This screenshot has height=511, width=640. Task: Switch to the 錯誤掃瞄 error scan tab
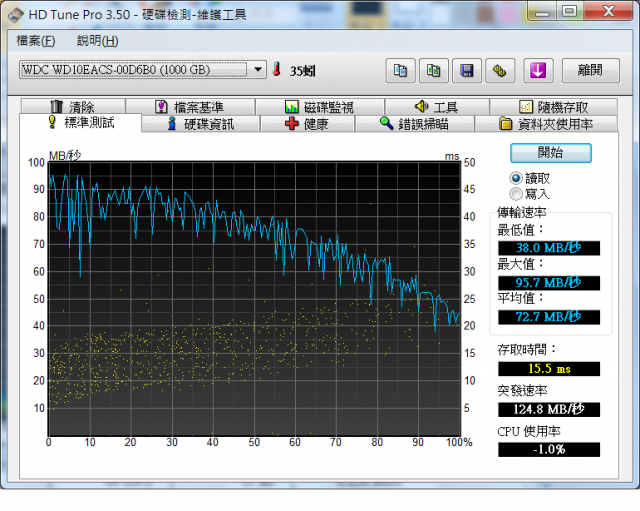(x=415, y=124)
